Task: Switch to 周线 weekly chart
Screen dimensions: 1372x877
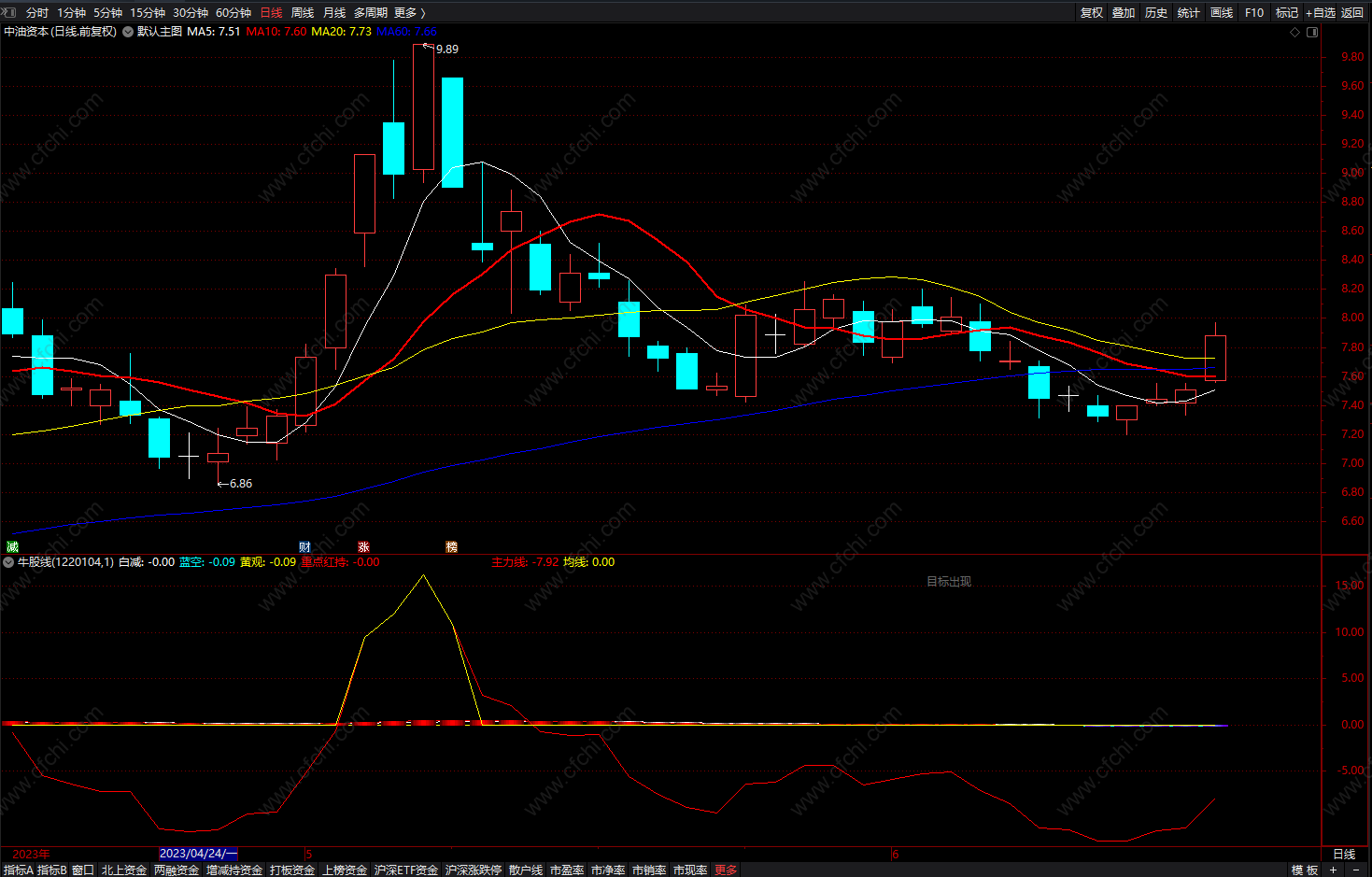Action: point(303,12)
